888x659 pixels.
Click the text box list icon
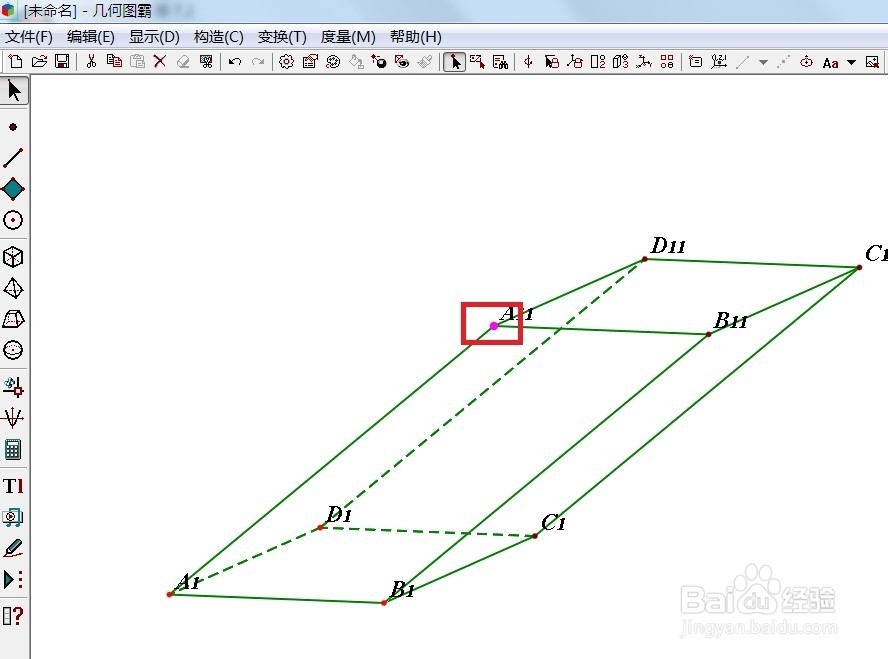pos(695,61)
